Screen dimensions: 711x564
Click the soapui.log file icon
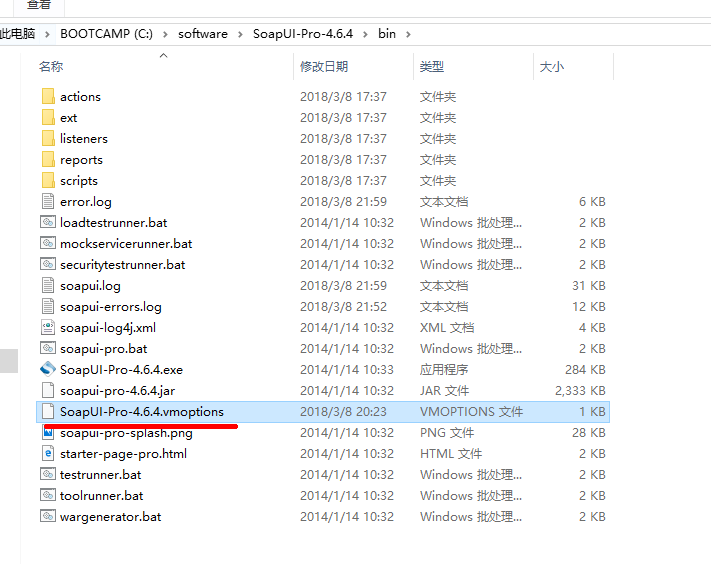coord(48,286)
